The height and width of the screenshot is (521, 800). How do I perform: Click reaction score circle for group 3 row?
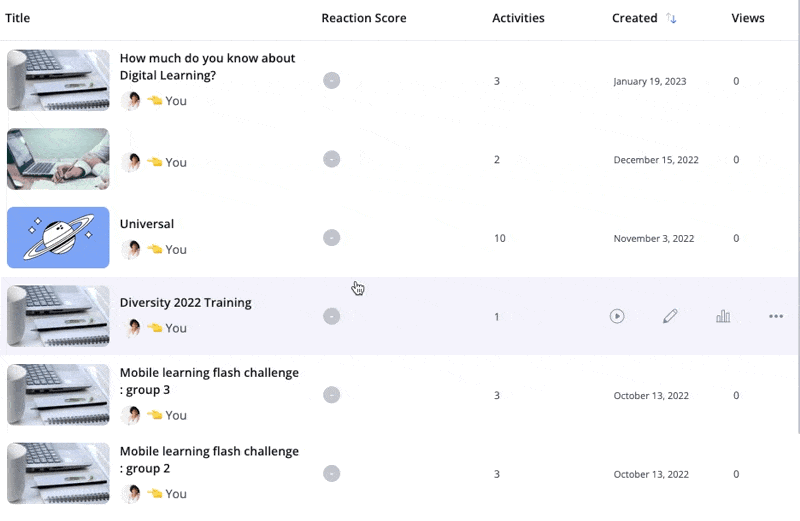(332, 395)
